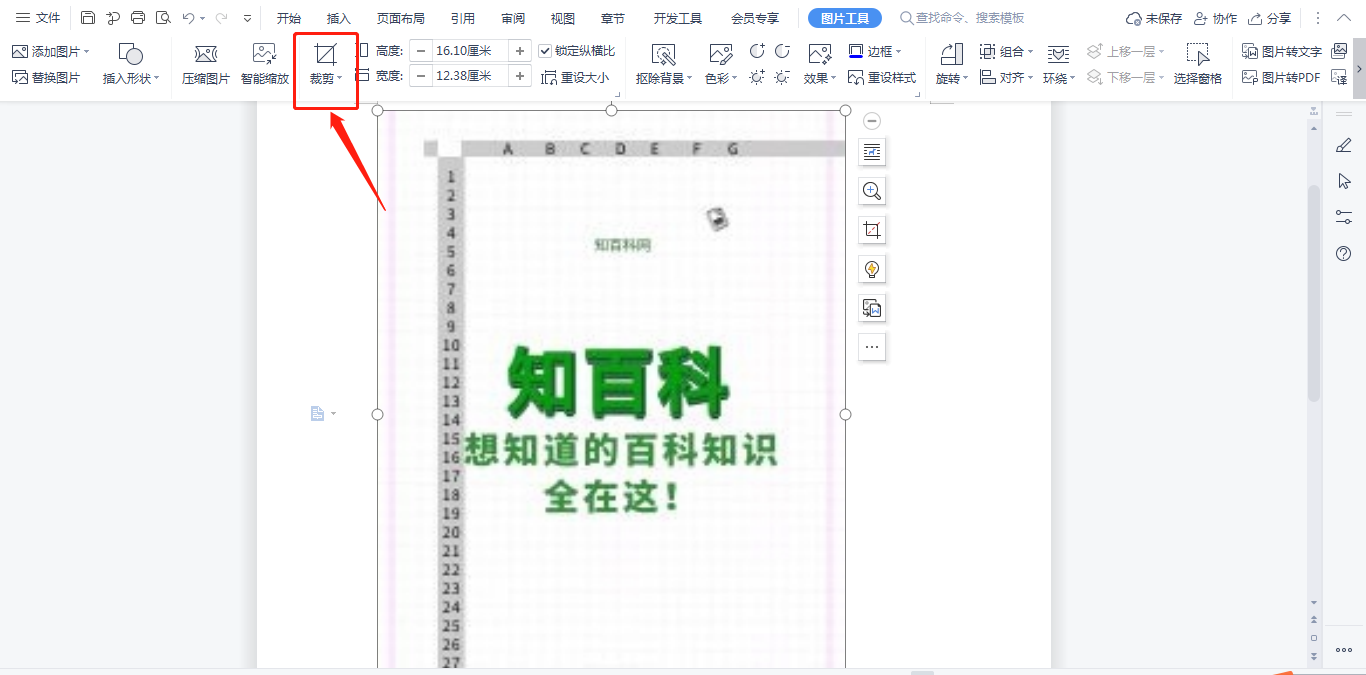Select the 裁剪 crop tool in ribbon
Image resolution: width=1366 pixels, height=675 pixels.
(x=325, y=64)
